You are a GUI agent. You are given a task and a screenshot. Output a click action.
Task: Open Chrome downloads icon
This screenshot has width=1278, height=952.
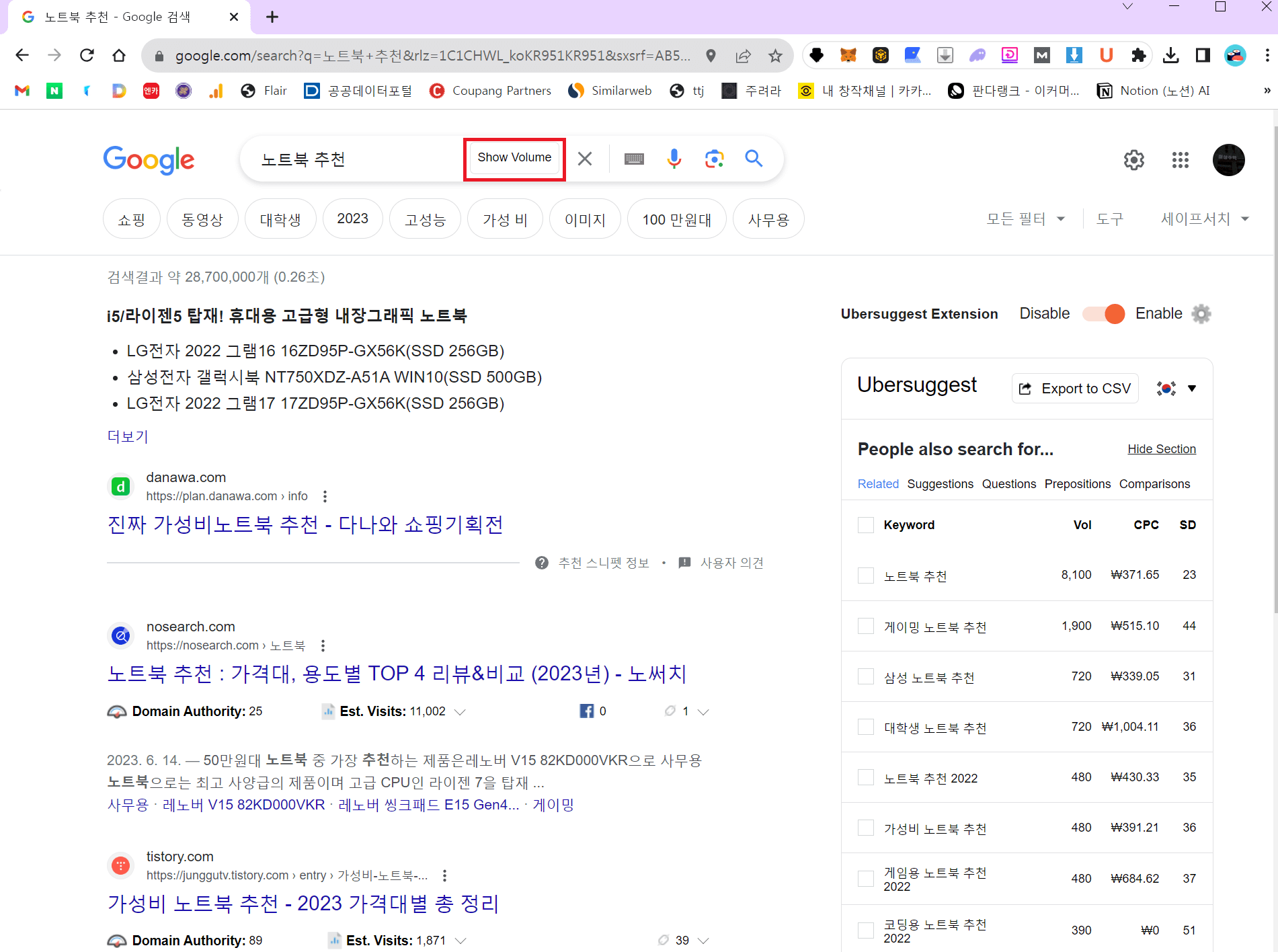pyautogui.click(x=1170, y=55)
